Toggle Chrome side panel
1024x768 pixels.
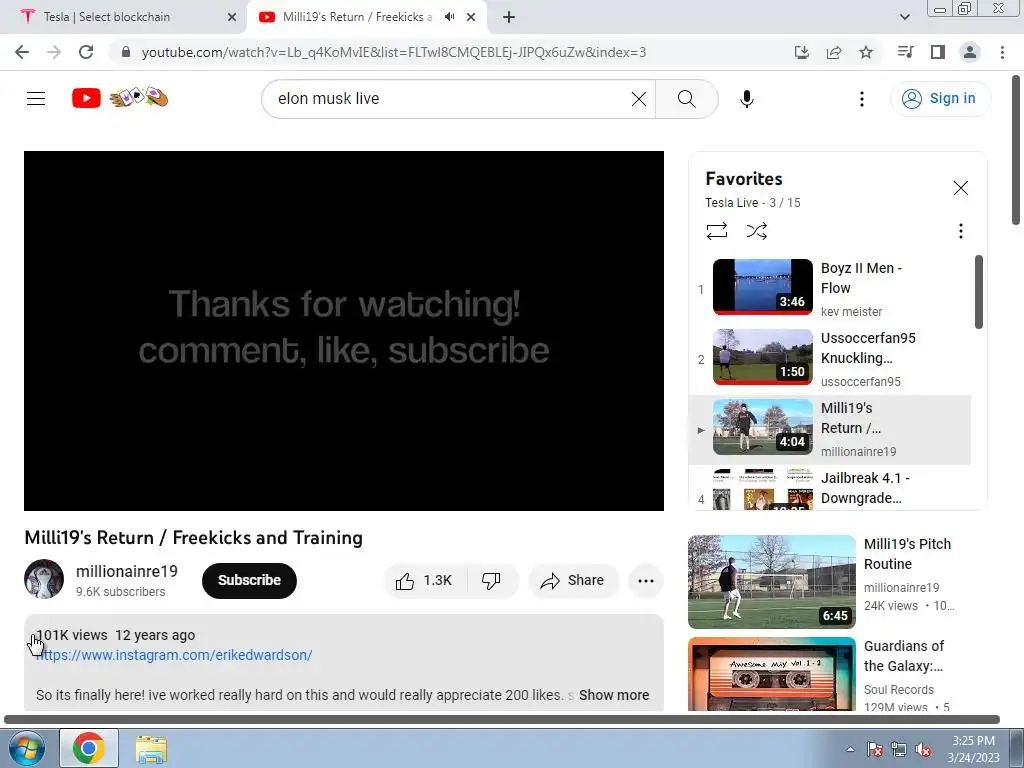938,52
